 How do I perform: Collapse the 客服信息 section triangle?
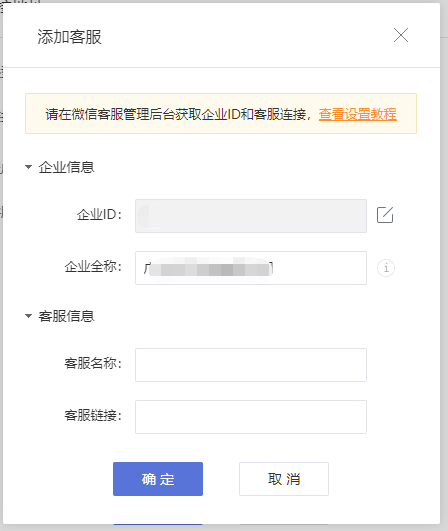(x=28, y=316)
